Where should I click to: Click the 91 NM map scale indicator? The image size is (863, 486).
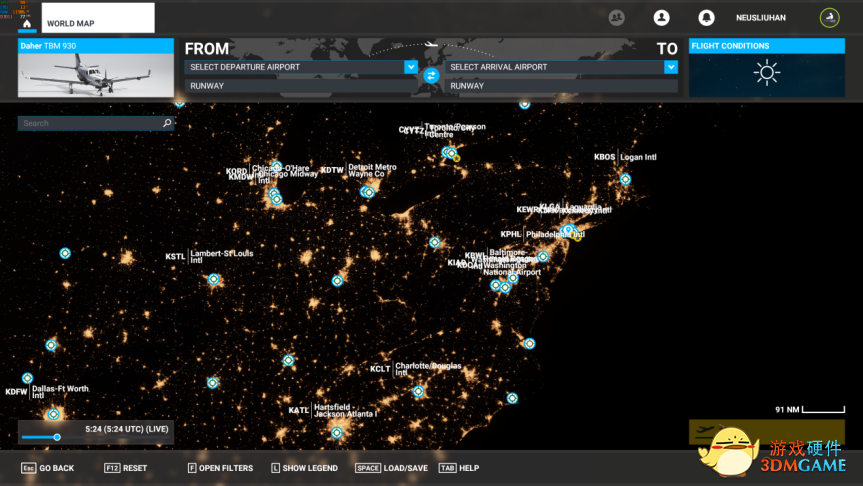(x=810, y=409)
